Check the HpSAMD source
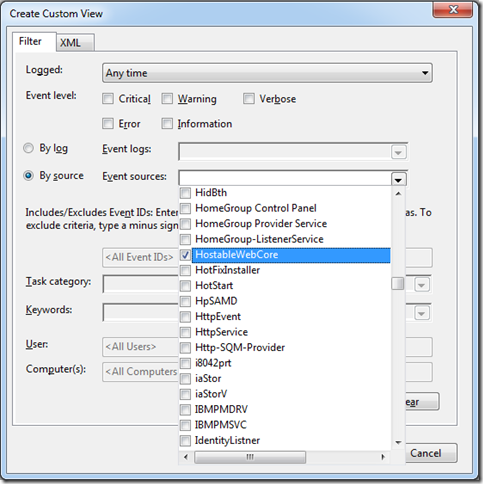The width and height of the screenshot is (483, 484). pos(185,301)
